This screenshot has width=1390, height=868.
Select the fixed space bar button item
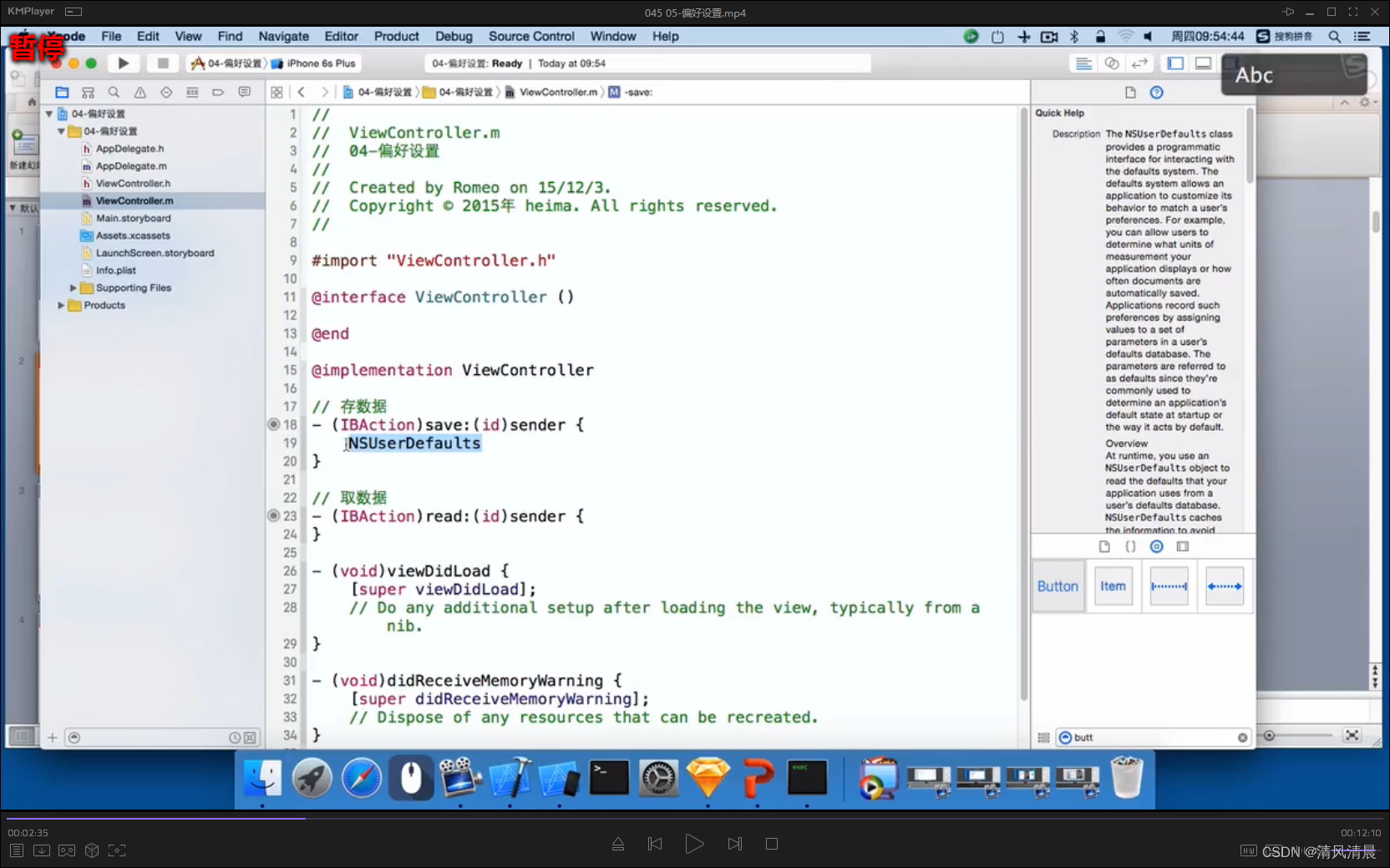(x=1169, y=586)
